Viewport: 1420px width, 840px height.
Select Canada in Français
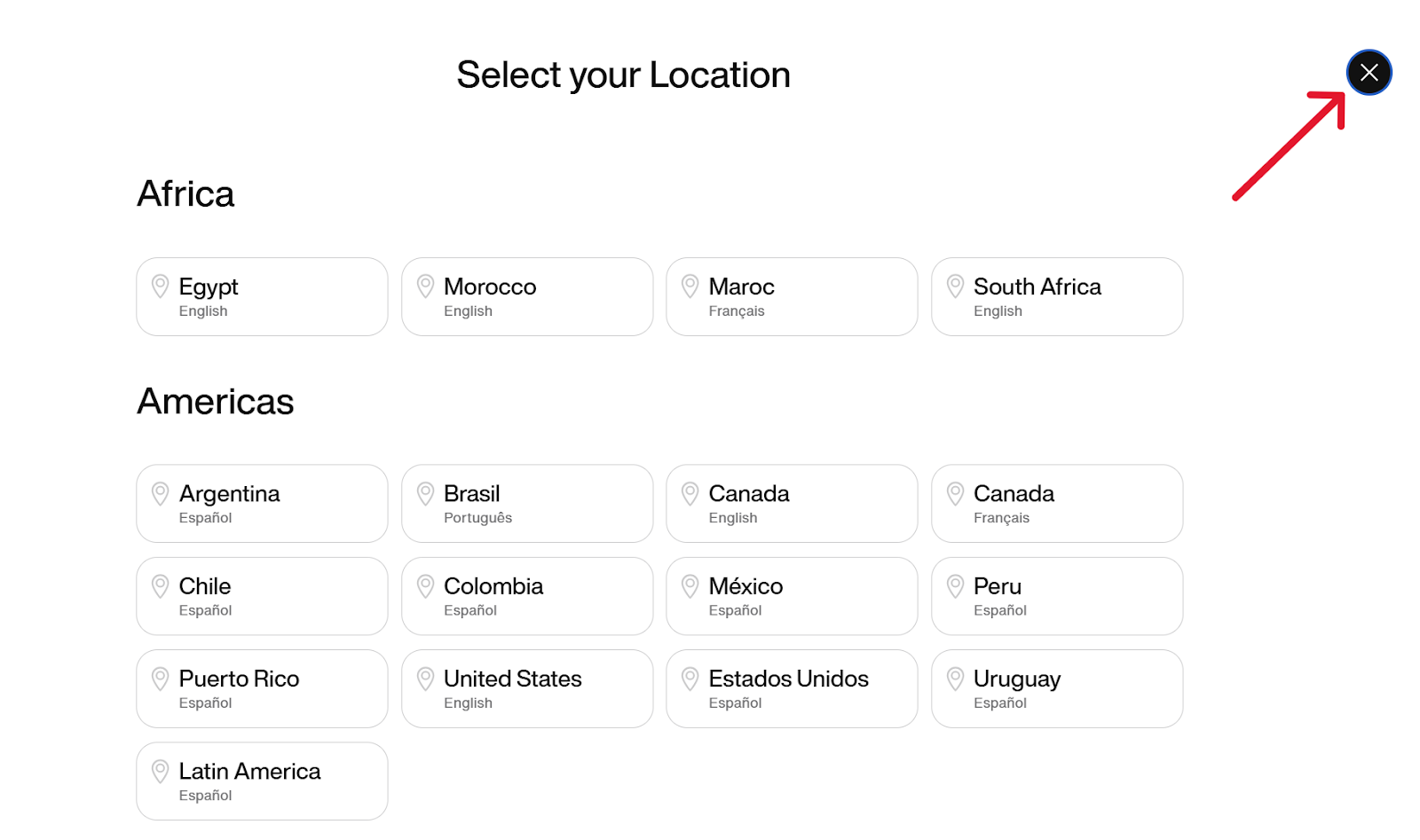pyautogui.click(x=1056, y=503)
